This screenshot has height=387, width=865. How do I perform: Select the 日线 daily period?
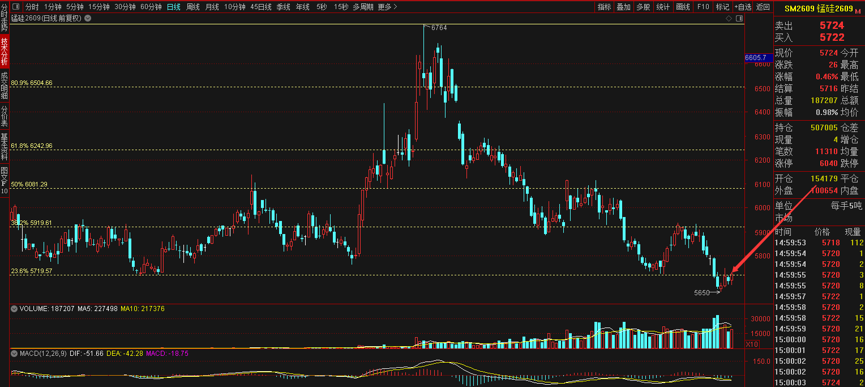[x=173, y=7]
